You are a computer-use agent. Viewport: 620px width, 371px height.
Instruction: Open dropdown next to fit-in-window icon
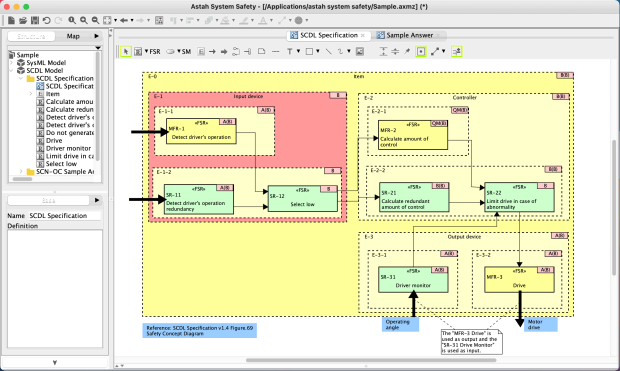pos(115,20)
